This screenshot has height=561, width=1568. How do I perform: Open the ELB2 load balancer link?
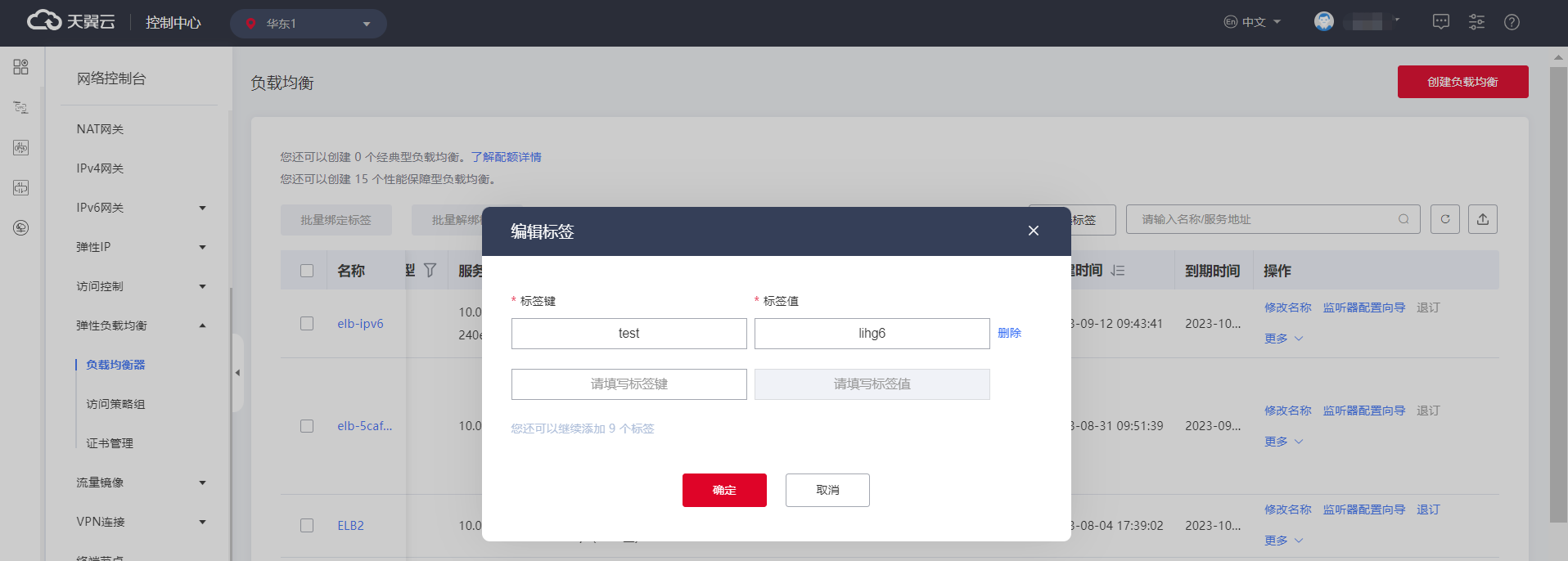(x=350, y=526)
